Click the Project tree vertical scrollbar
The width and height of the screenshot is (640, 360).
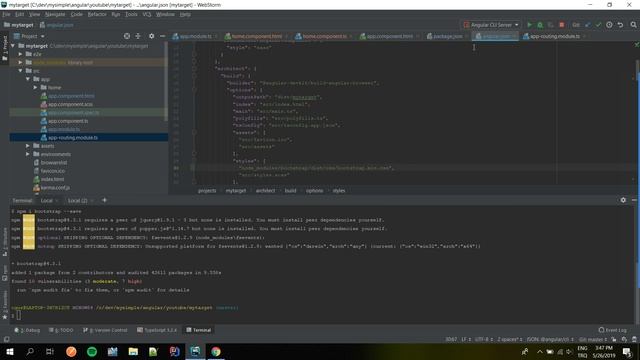166,82
